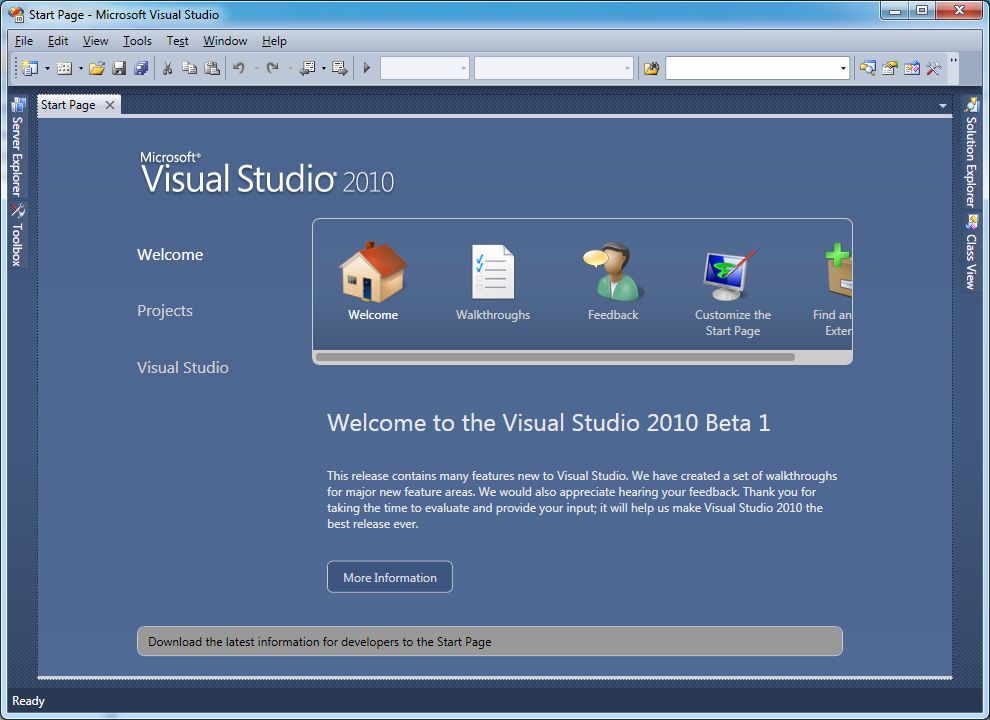Click the Welcome house icon
Screen dimensions: 990x720
tap(373, 272)
